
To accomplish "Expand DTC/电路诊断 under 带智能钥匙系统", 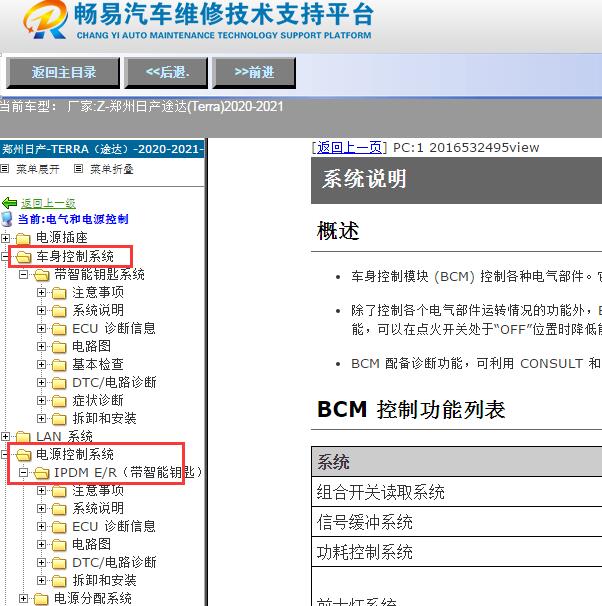I will tap(41, 382).
